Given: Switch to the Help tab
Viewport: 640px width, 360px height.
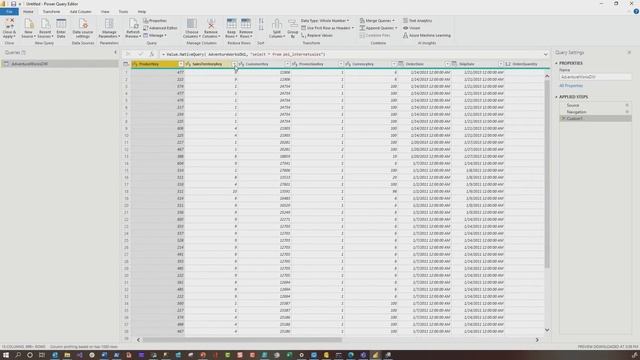Looking at the screenshot, I should (x=142, y=11).
